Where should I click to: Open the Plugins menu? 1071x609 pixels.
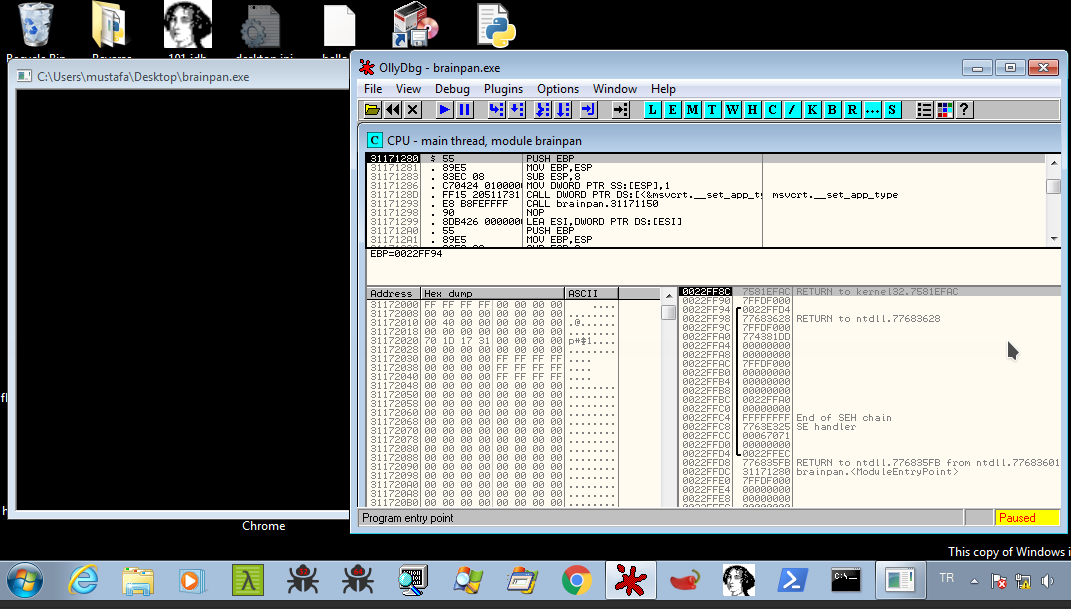tap(503, 89)
